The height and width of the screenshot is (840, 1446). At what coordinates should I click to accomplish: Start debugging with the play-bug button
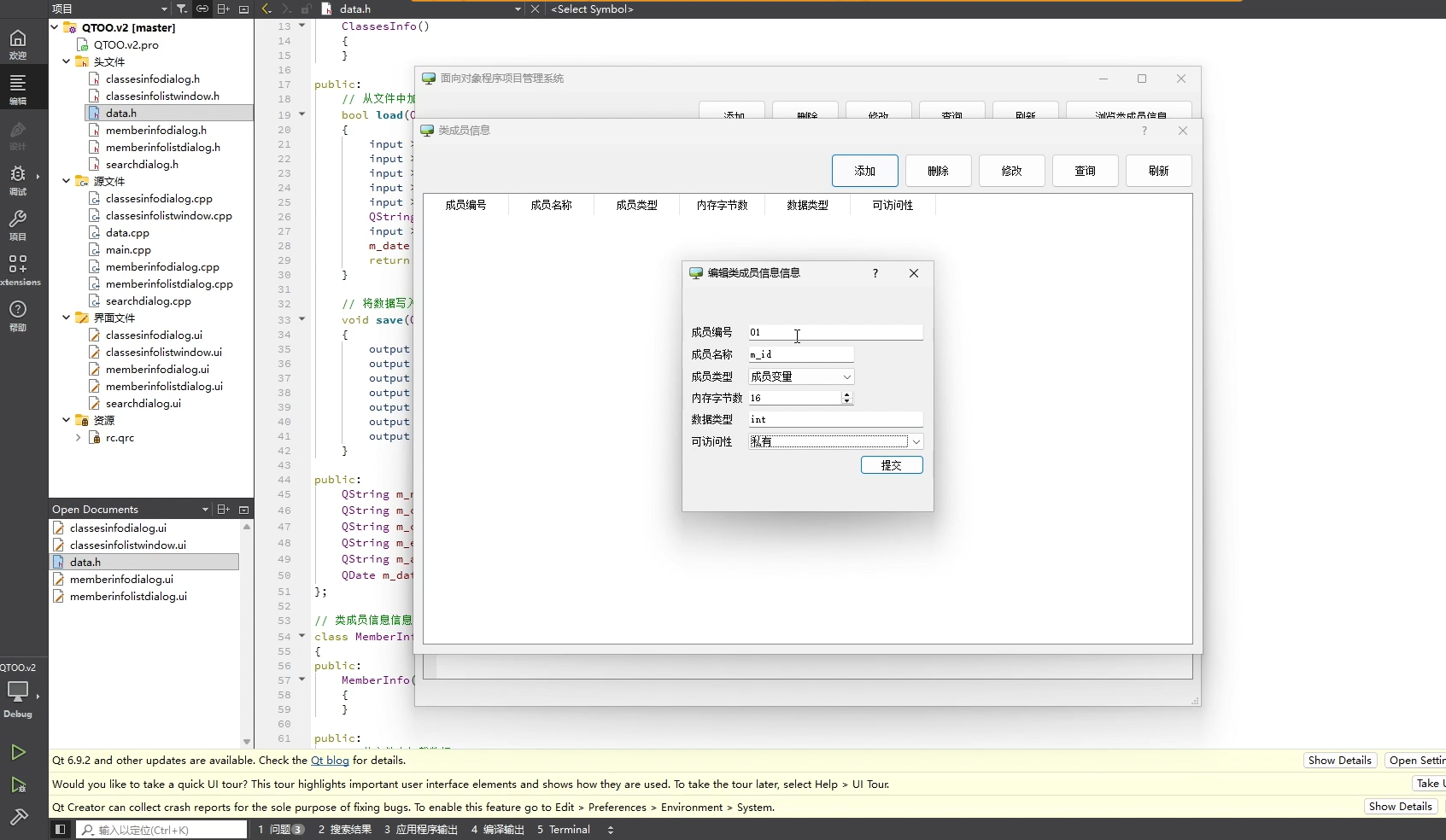tap(18, 785)
